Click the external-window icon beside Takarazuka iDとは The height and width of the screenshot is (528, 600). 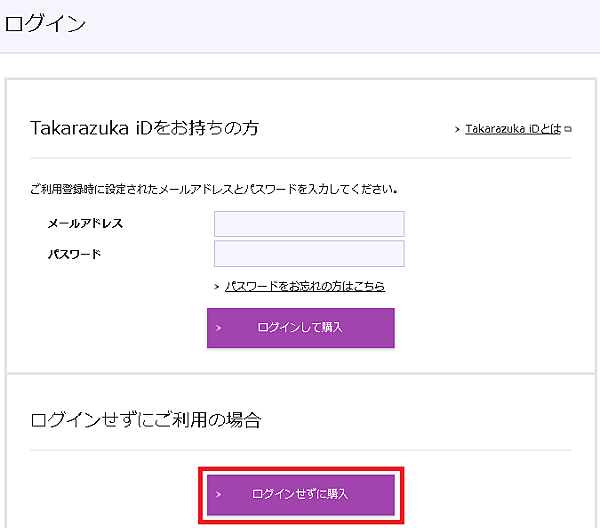pos(568,129)
